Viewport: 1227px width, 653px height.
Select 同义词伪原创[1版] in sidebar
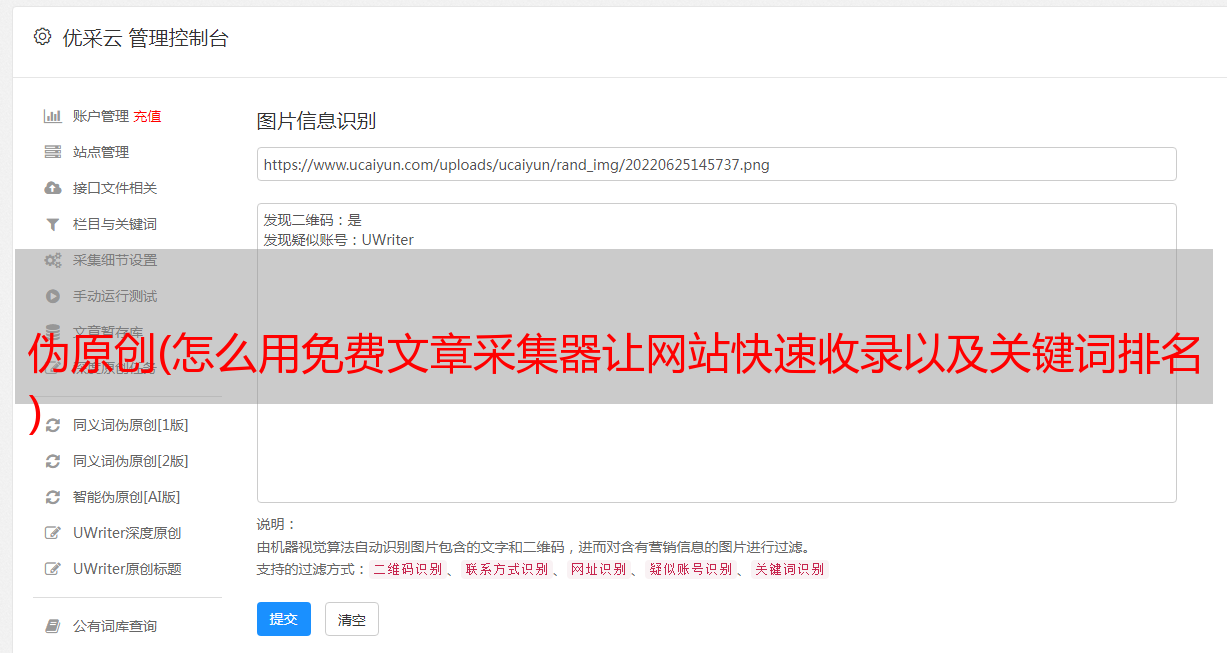point(130,425)
